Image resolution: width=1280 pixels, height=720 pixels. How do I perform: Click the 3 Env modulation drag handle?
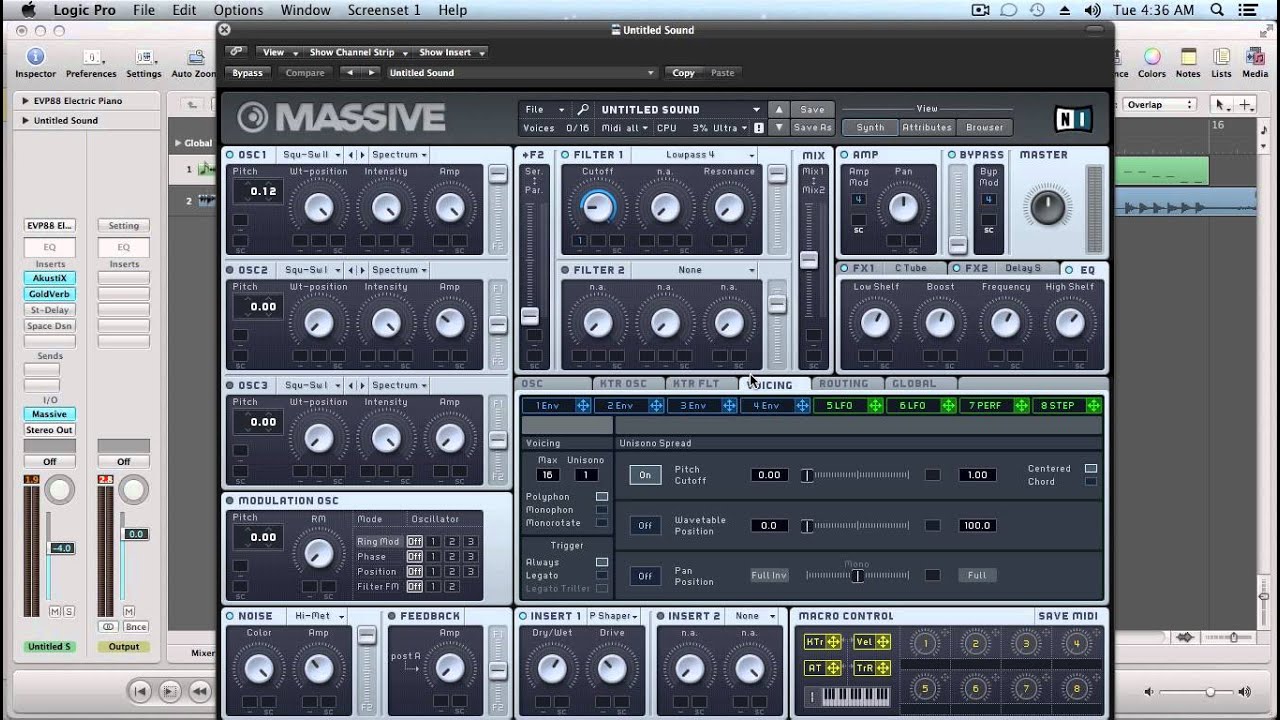coord(729,405)
